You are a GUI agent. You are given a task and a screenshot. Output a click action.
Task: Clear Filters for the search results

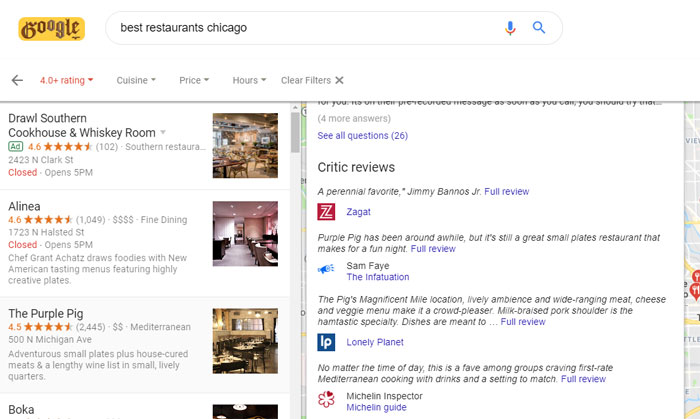[312, 80]
